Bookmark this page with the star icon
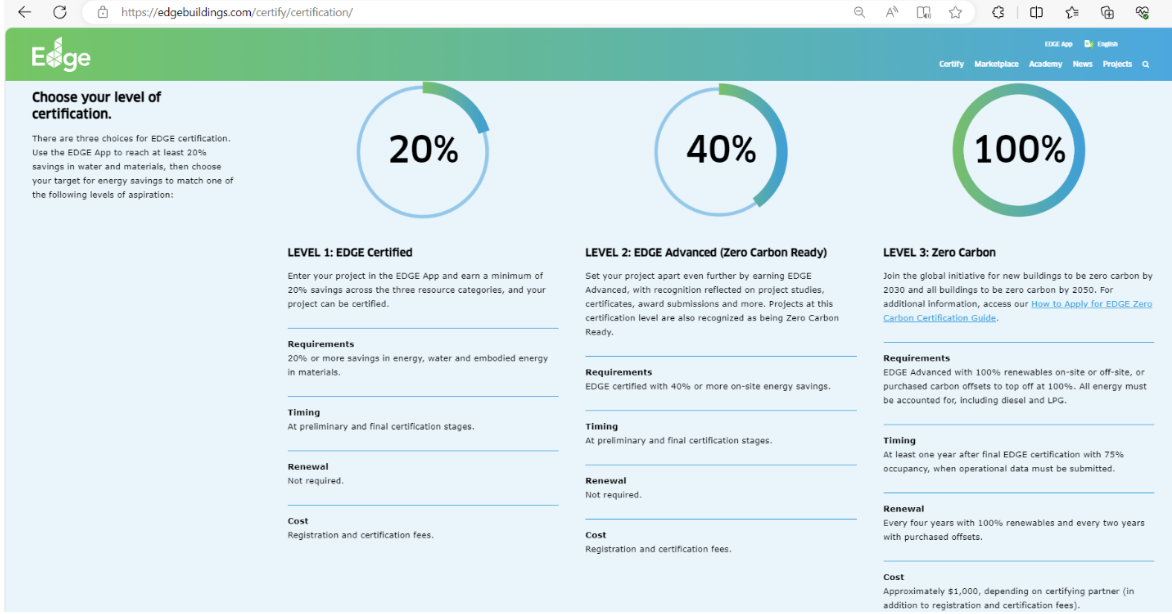The height and width of the screenshot is (614, 1172). tap(955, 12)
